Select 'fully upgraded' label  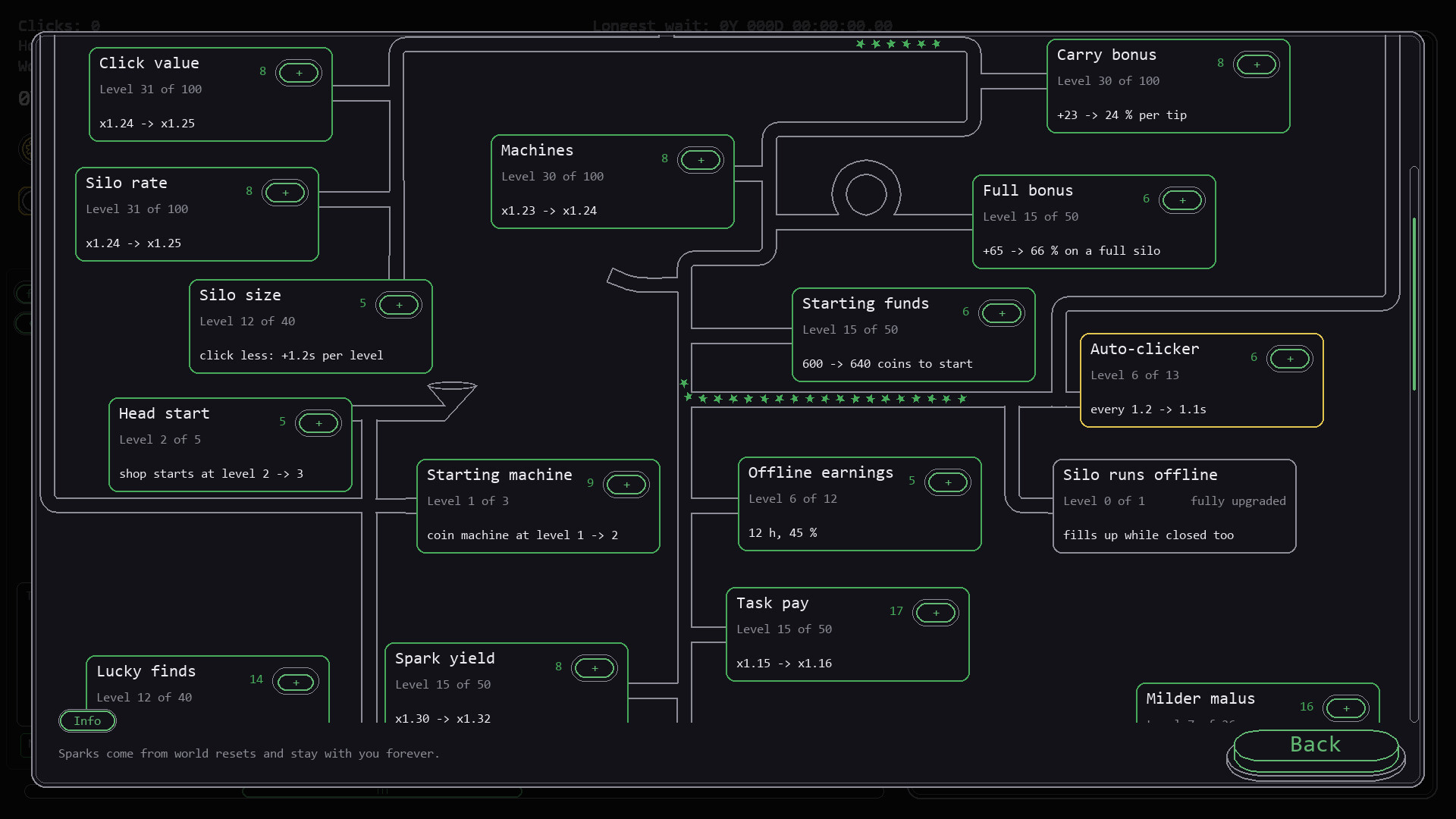pyautogui.click(x=1238, y=501)
